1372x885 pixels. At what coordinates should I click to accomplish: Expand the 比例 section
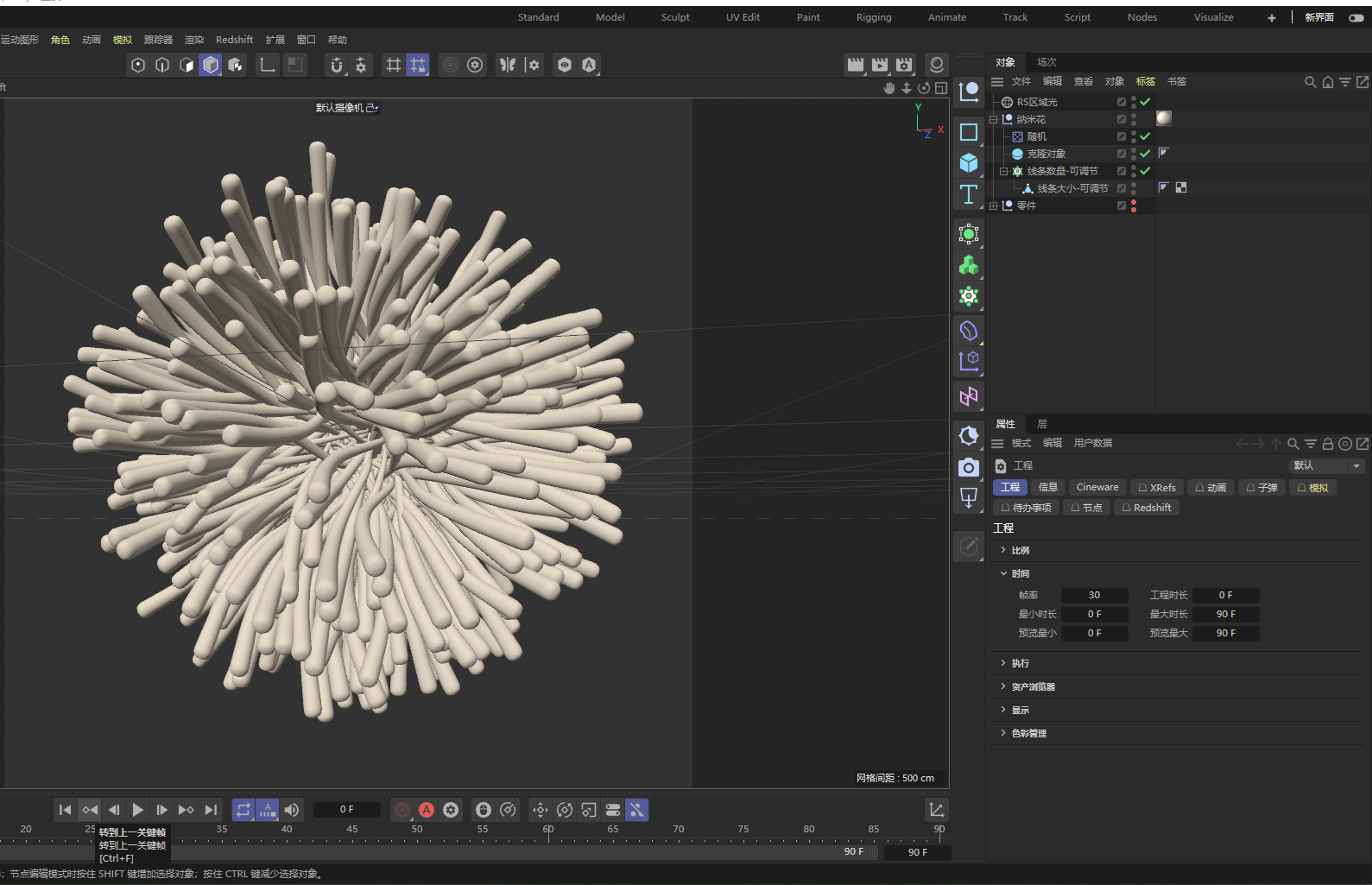click(1003, 550)
